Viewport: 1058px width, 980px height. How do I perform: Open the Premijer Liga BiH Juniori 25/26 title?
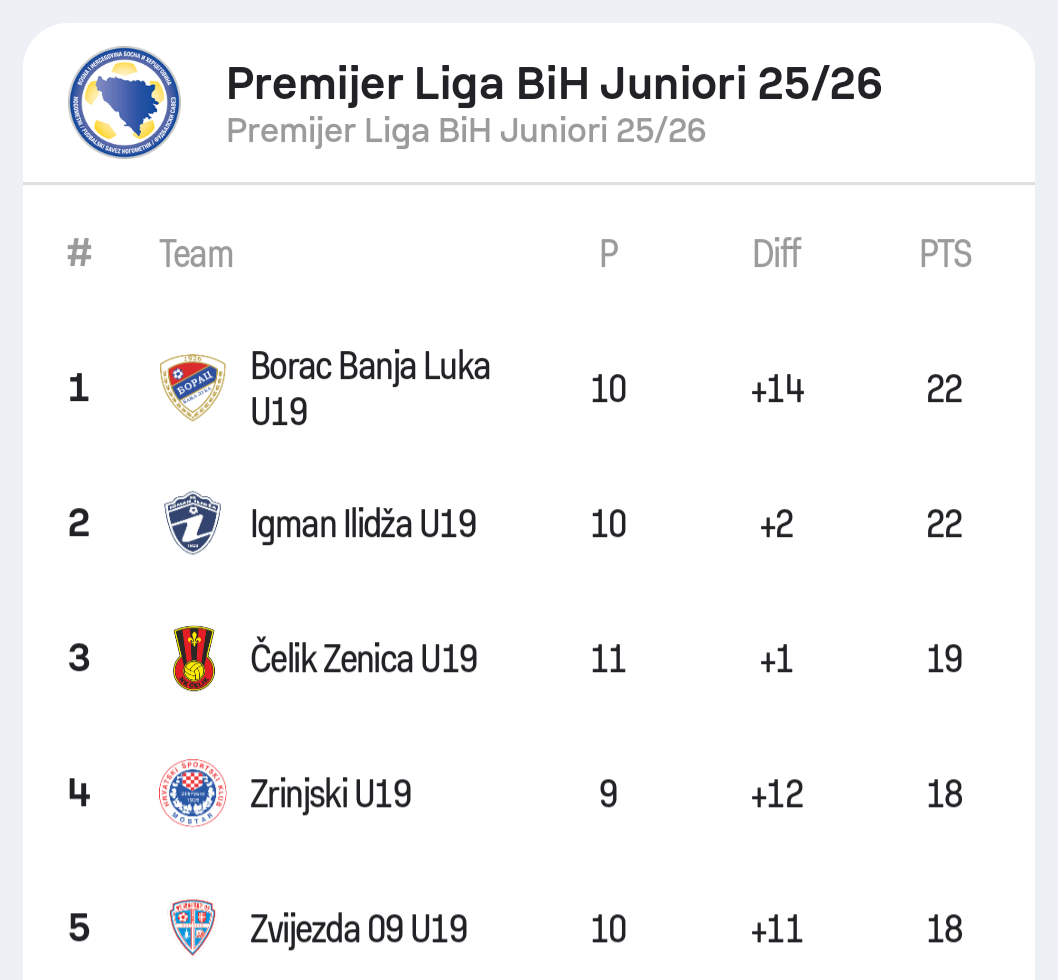tap(555, 84)
